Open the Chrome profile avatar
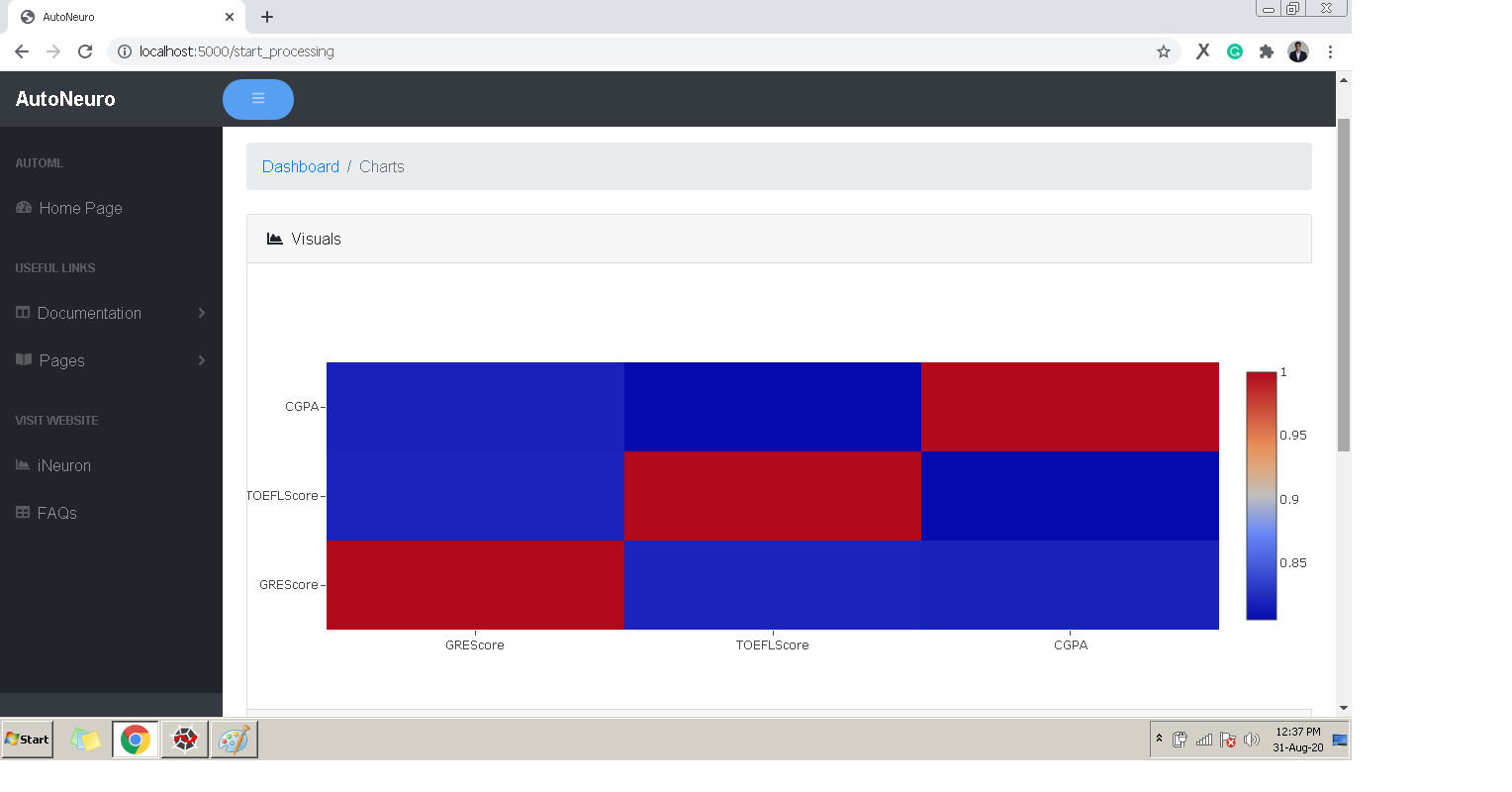Screen dimensions: 1512x792 point(1298,51)
